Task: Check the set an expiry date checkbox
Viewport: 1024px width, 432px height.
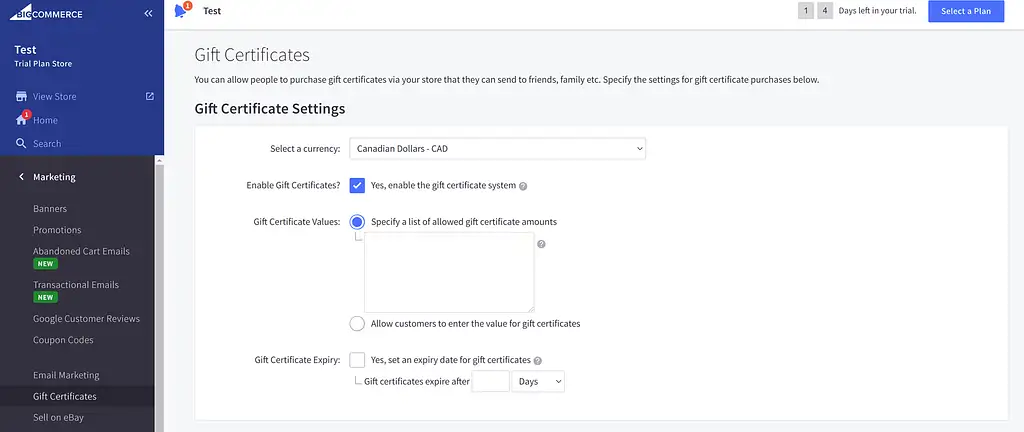Action: point(357,360)
